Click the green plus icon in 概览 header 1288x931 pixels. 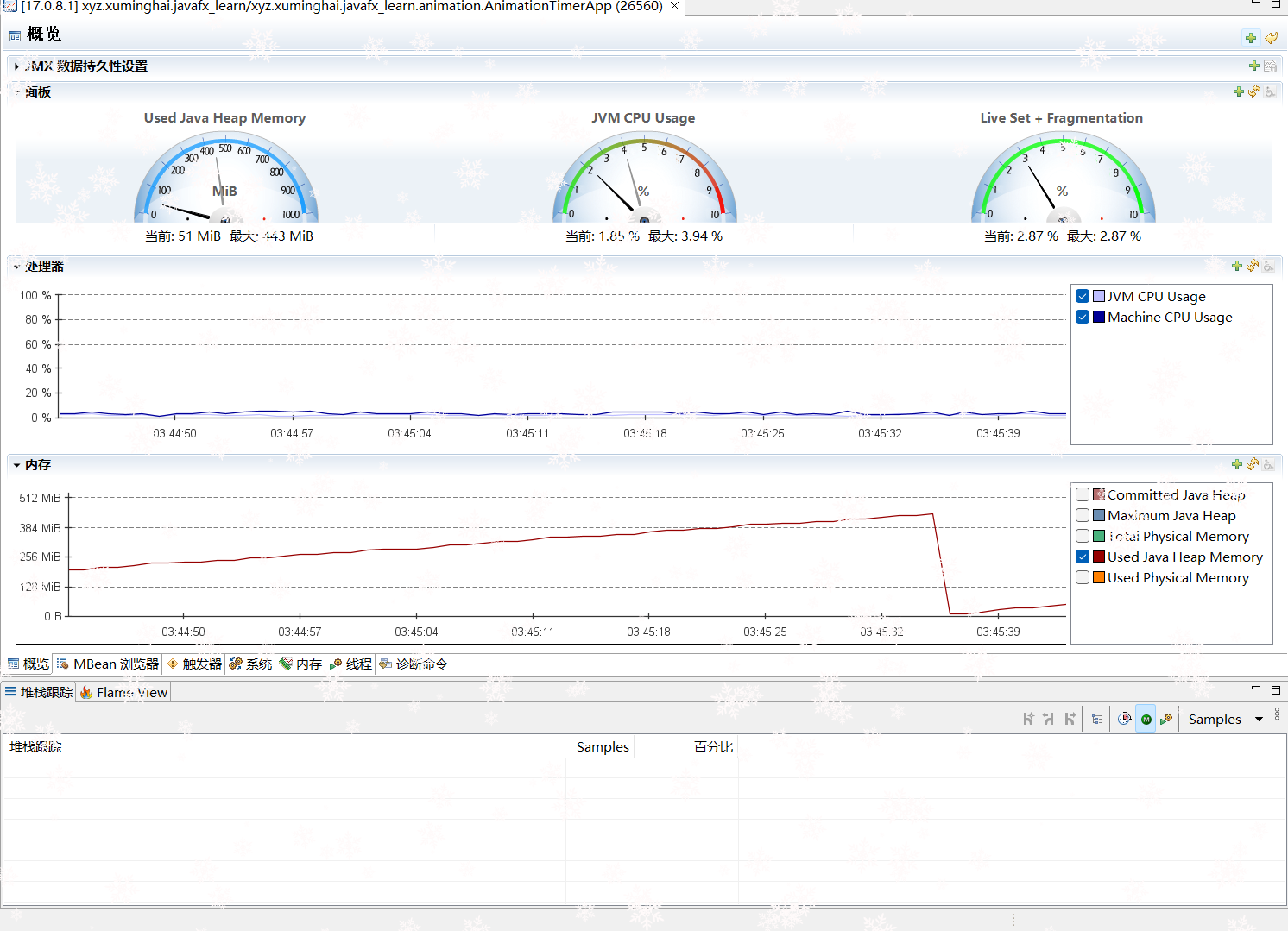pos(1250,37)
